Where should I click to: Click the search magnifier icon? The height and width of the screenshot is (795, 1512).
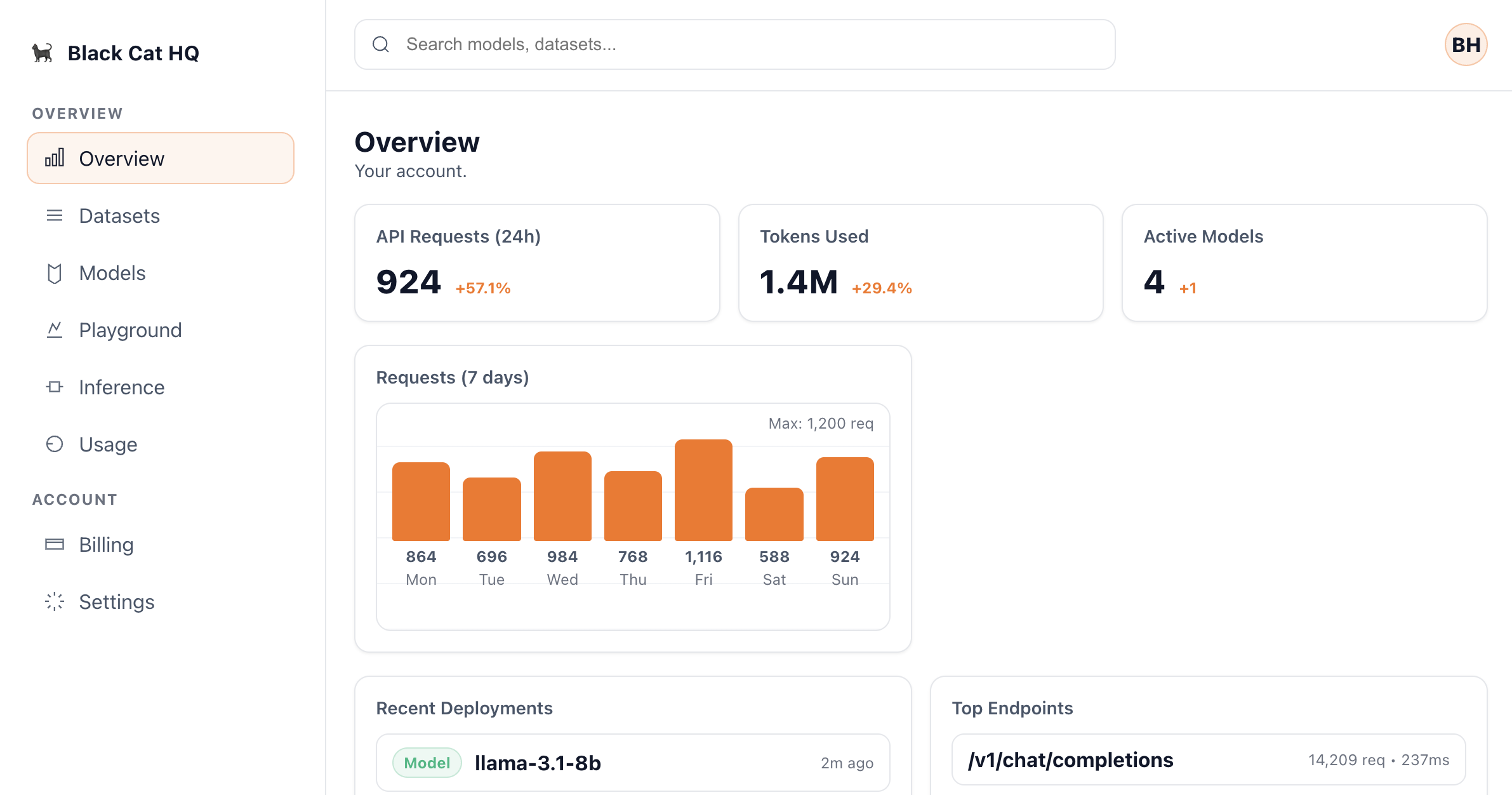pos(381,44)
